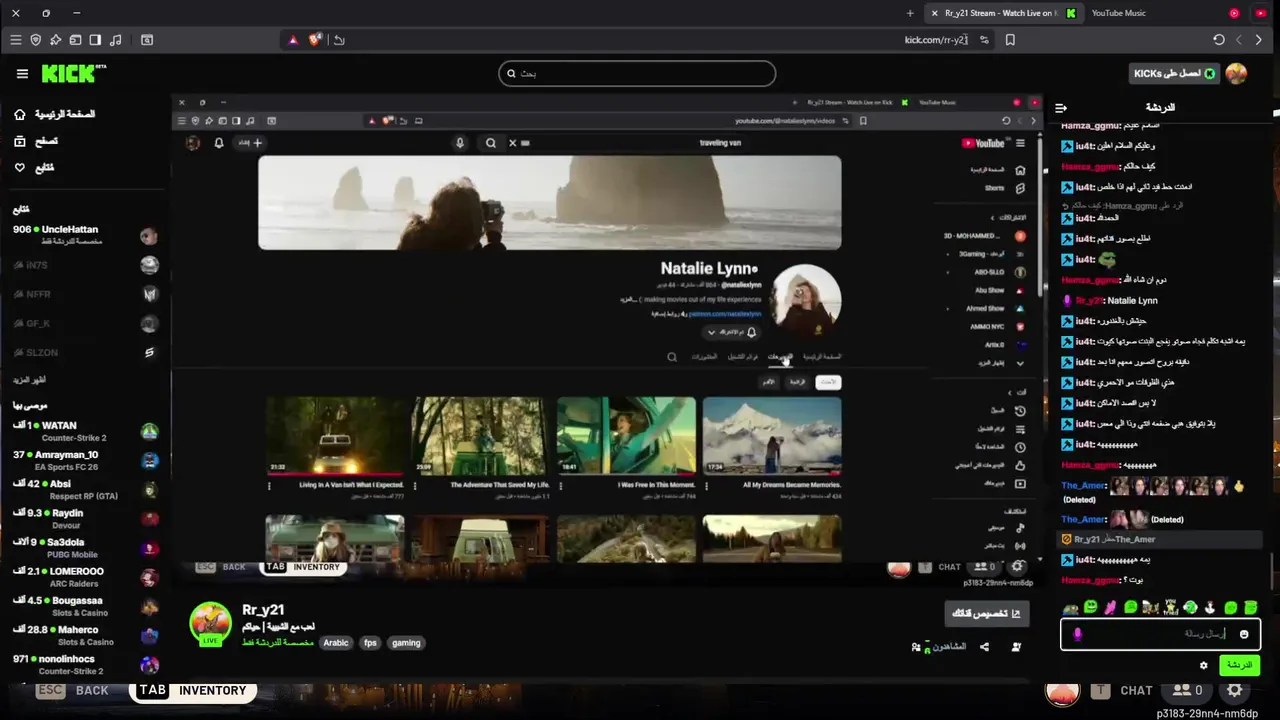
Task: Open the browser main menu icon
Action: (15, 40)
